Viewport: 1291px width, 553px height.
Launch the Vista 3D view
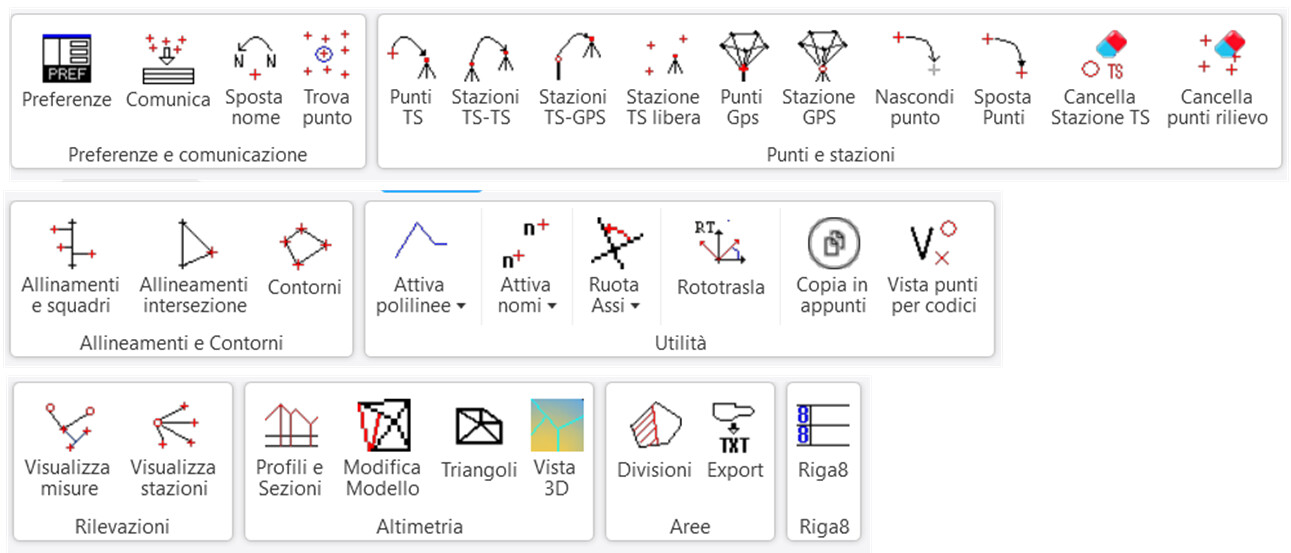pos(554,426)
